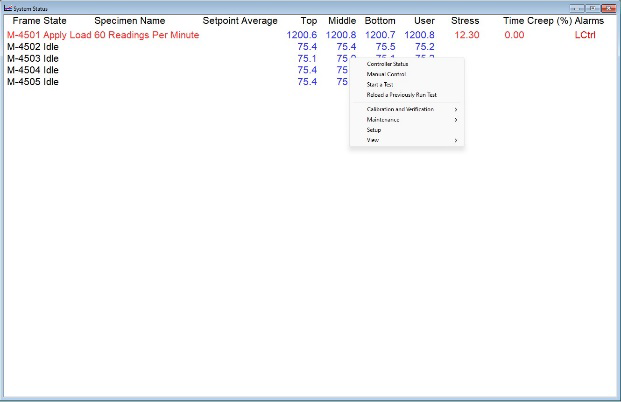
Task: Click the User column header
Action: tap(425, 21)
